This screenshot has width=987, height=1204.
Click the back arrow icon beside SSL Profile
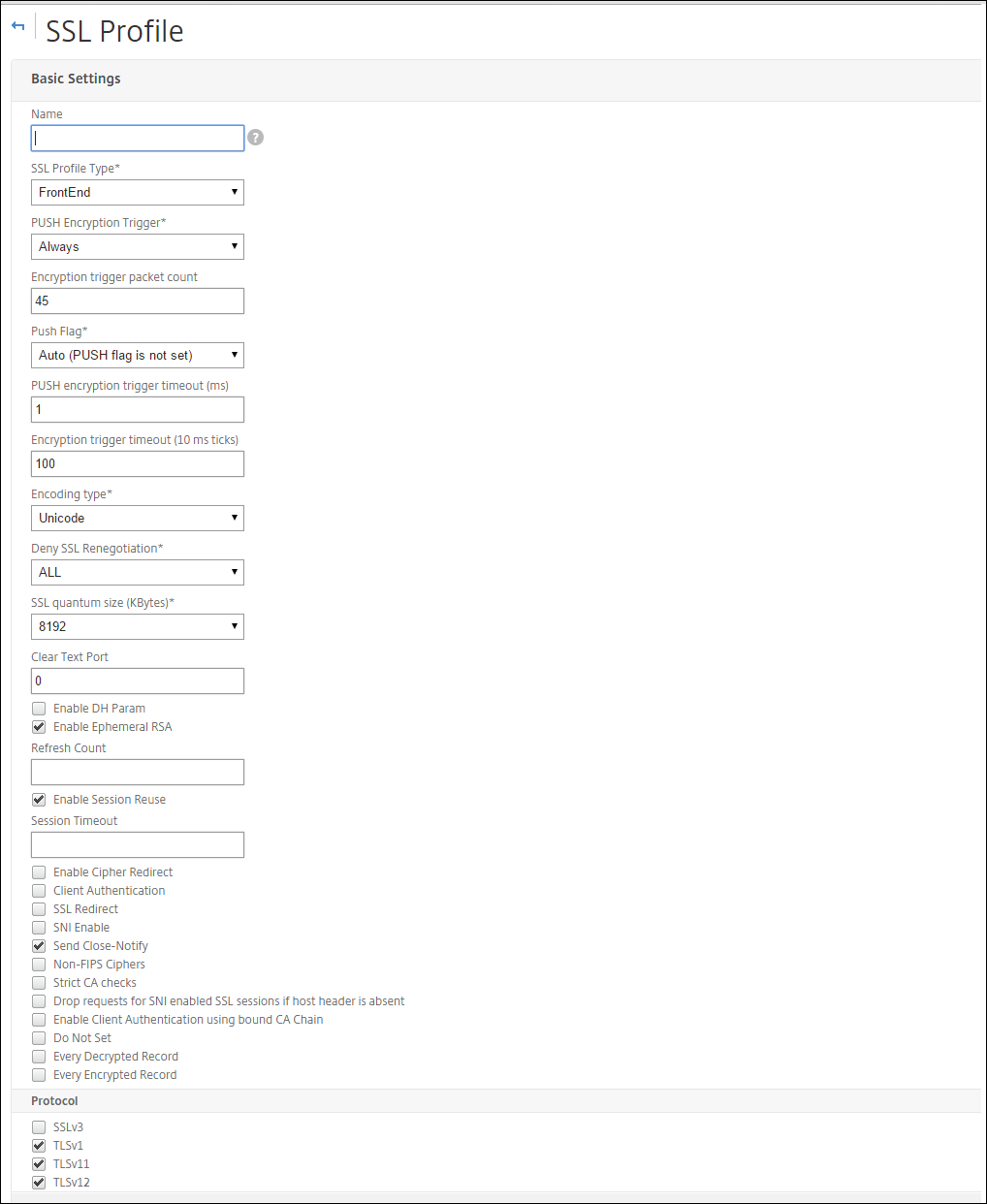click(17, 26)
